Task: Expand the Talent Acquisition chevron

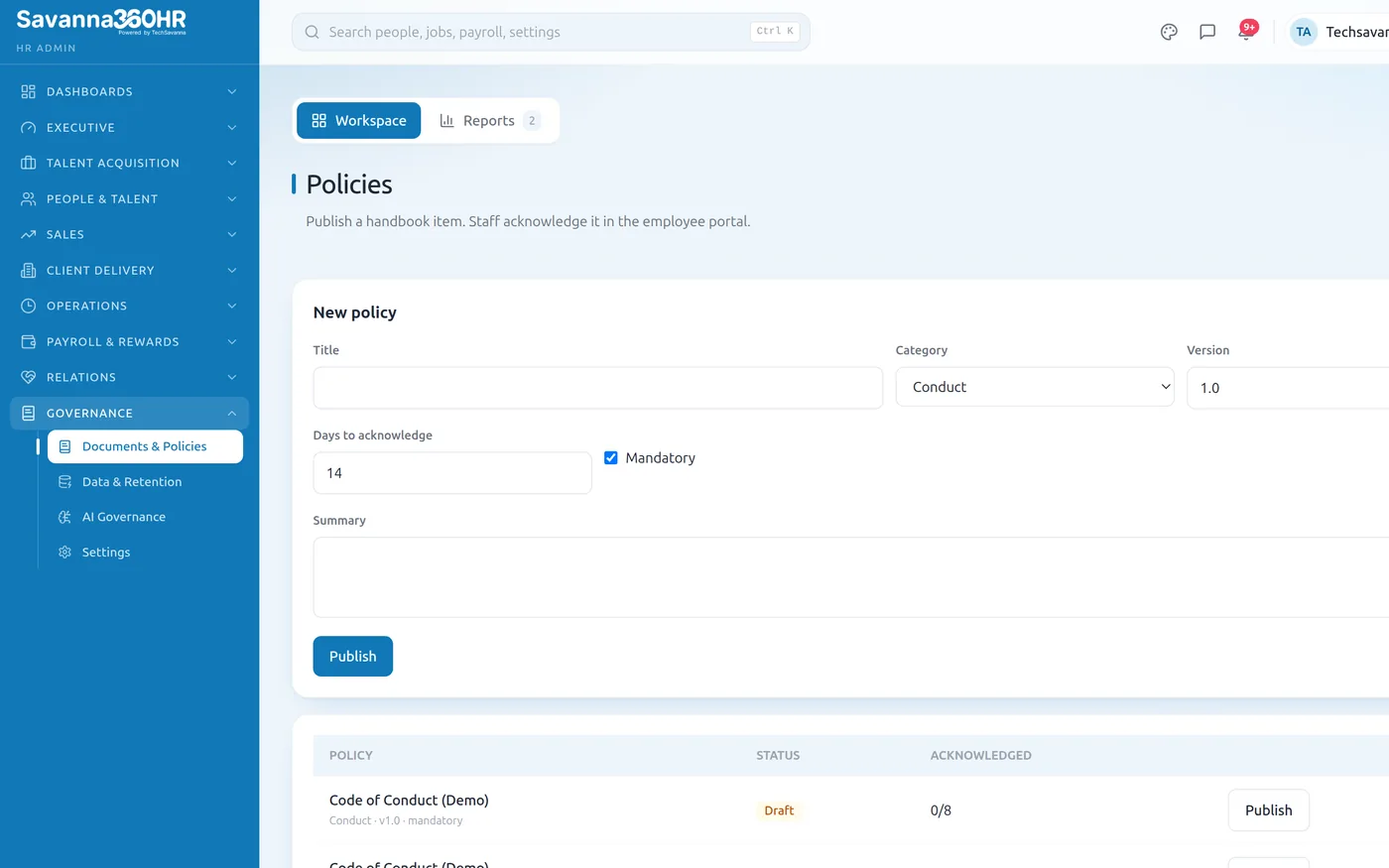Action: coord(232,163)
